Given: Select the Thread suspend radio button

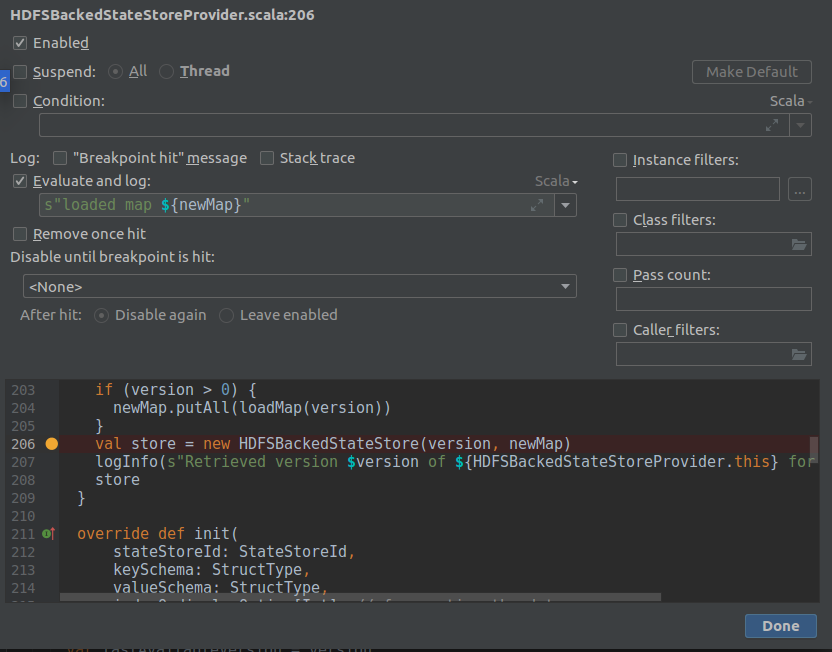Looking at the screenshot, I should click(x=166, y=72).
